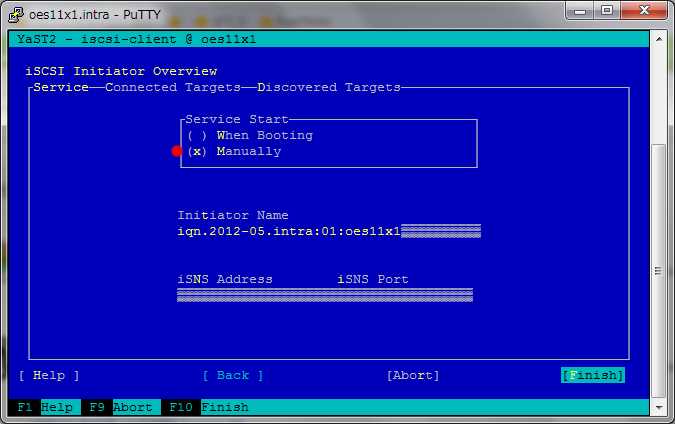675x424 pixels.
Task: Select the When Booting radio option
Action: [x=250, y=136]
